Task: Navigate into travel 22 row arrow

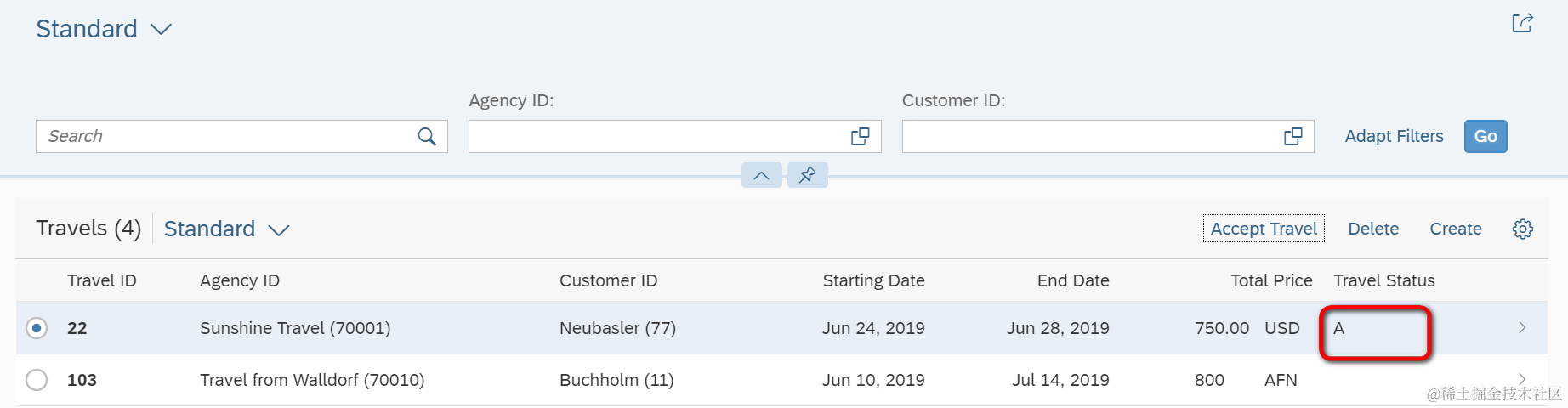Action: (x=1522, y=327)
